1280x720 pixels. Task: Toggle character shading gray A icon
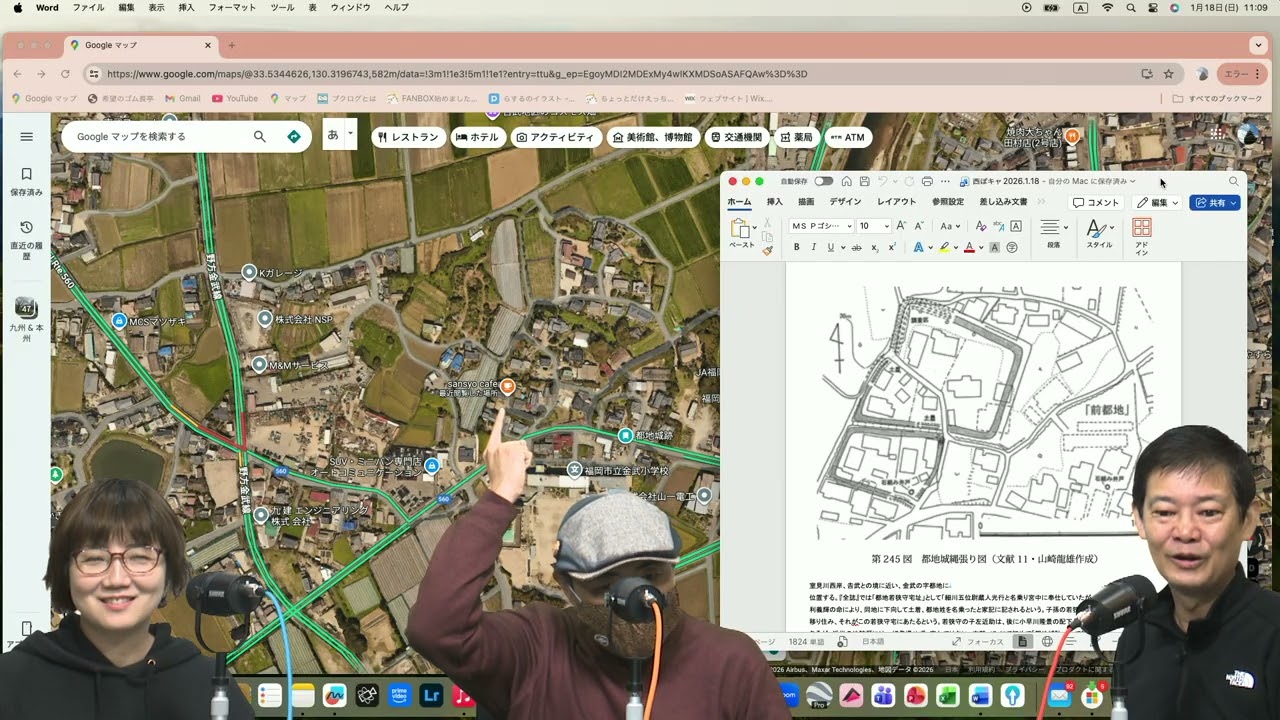(x=995, y=247)
